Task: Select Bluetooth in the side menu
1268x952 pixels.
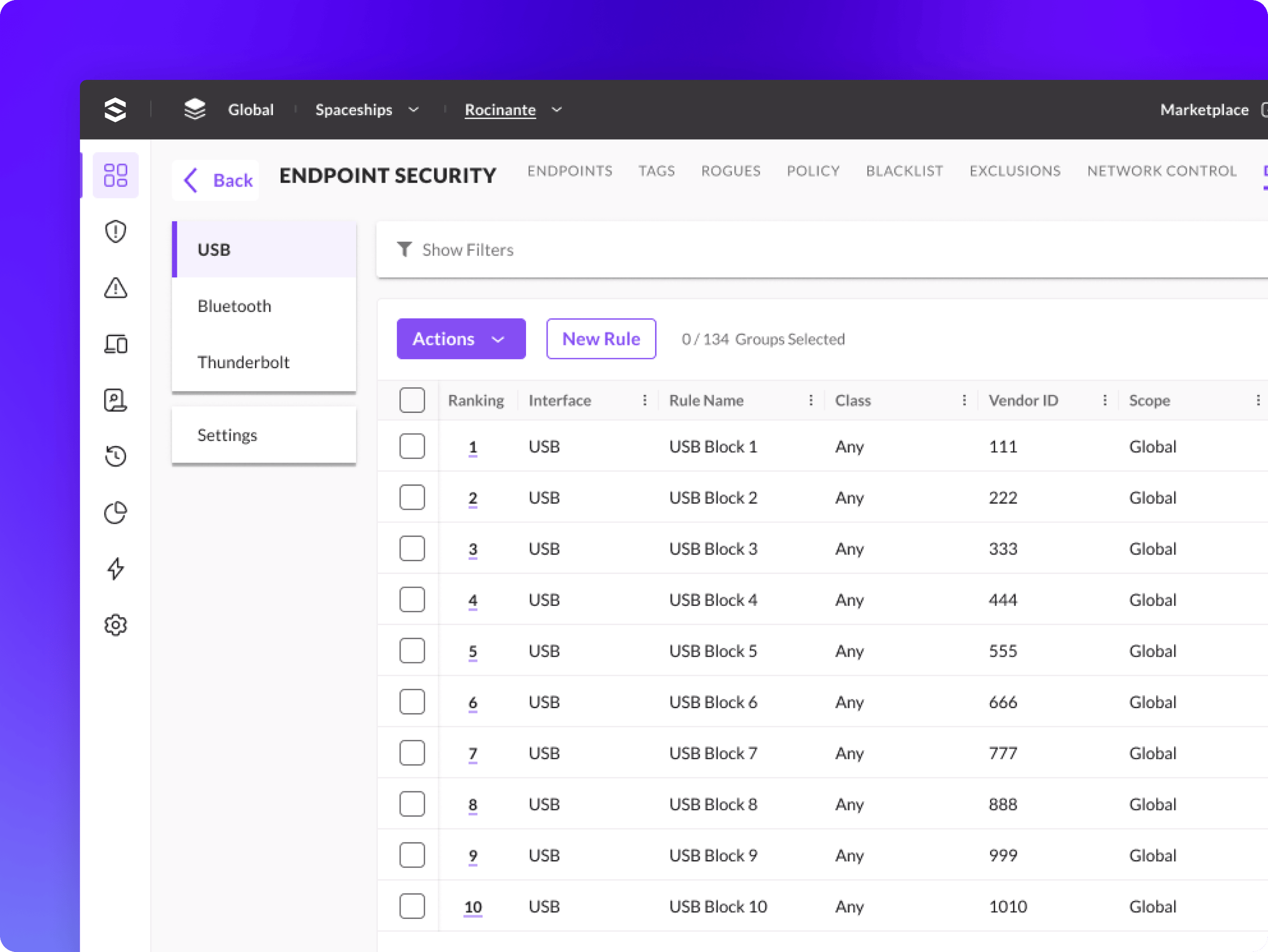Action: 264,306
